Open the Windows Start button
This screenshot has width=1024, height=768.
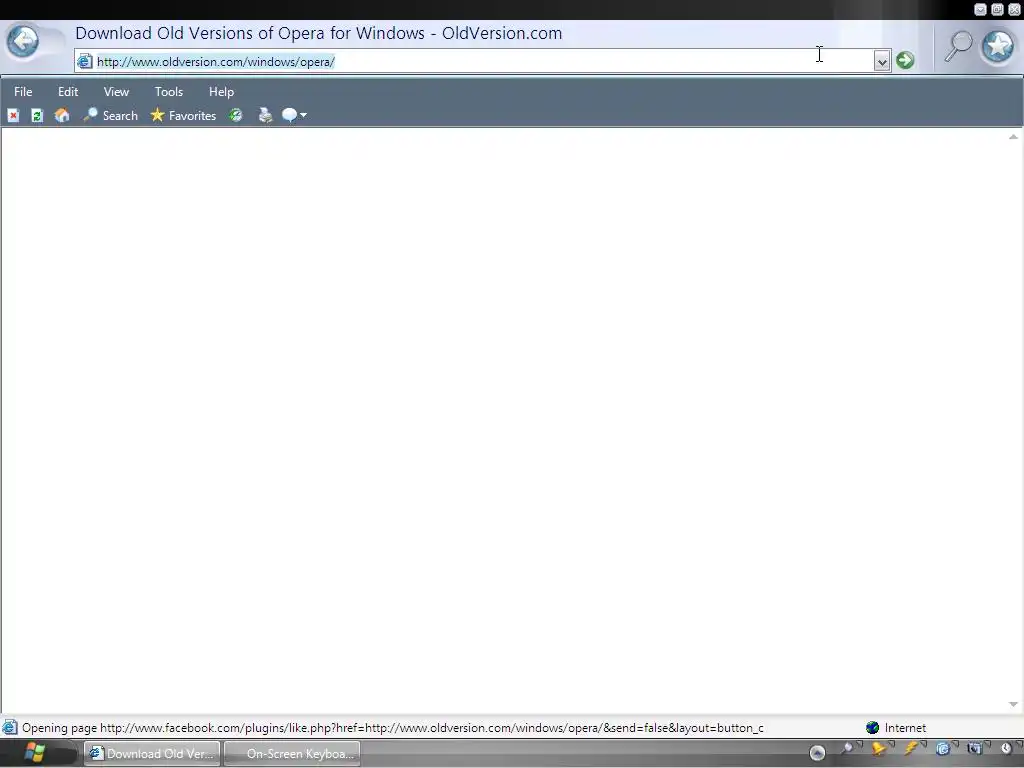[x=34, y=754]
